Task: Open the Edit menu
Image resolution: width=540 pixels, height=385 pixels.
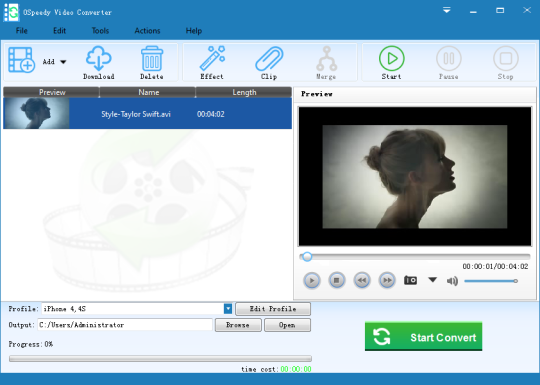Action: tap(59, 31)
